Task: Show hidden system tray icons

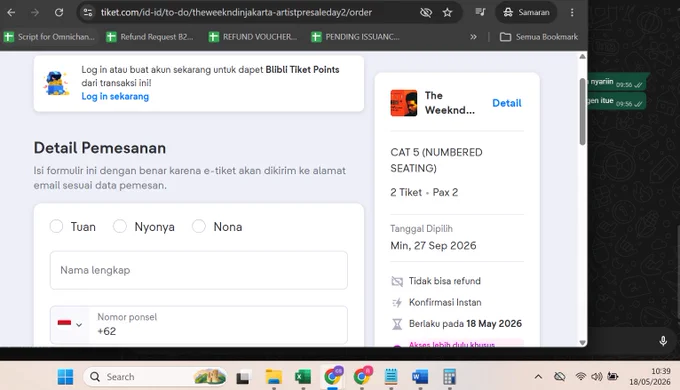Action: coord(538,377)
